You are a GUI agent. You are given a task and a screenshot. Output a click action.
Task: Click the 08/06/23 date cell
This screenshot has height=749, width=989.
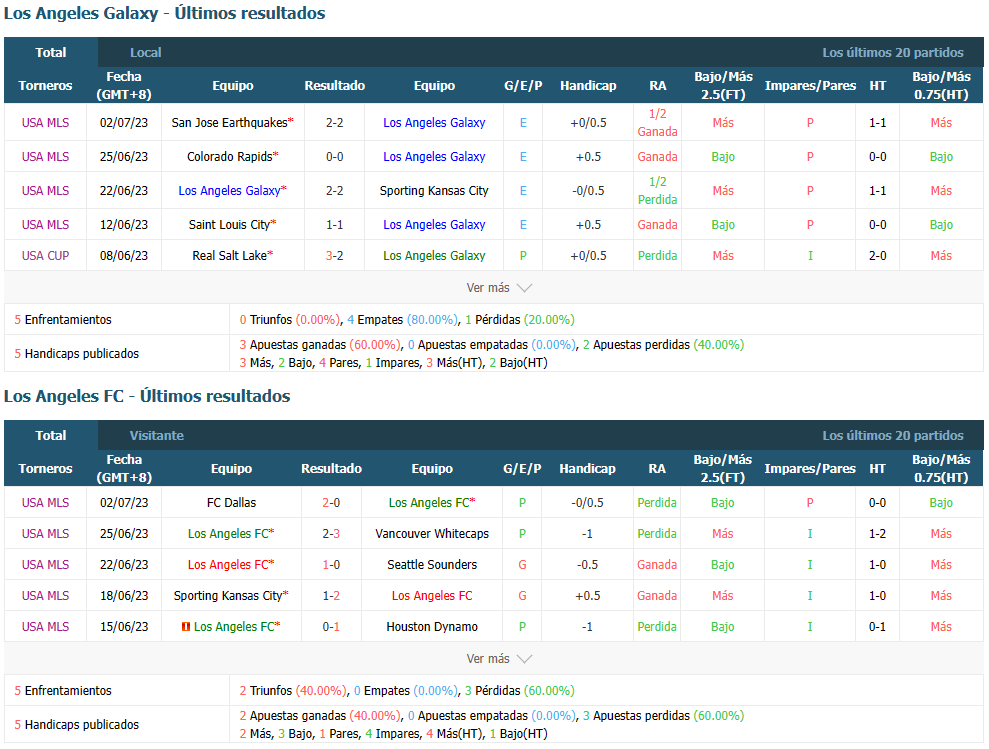tap(124, 256)
